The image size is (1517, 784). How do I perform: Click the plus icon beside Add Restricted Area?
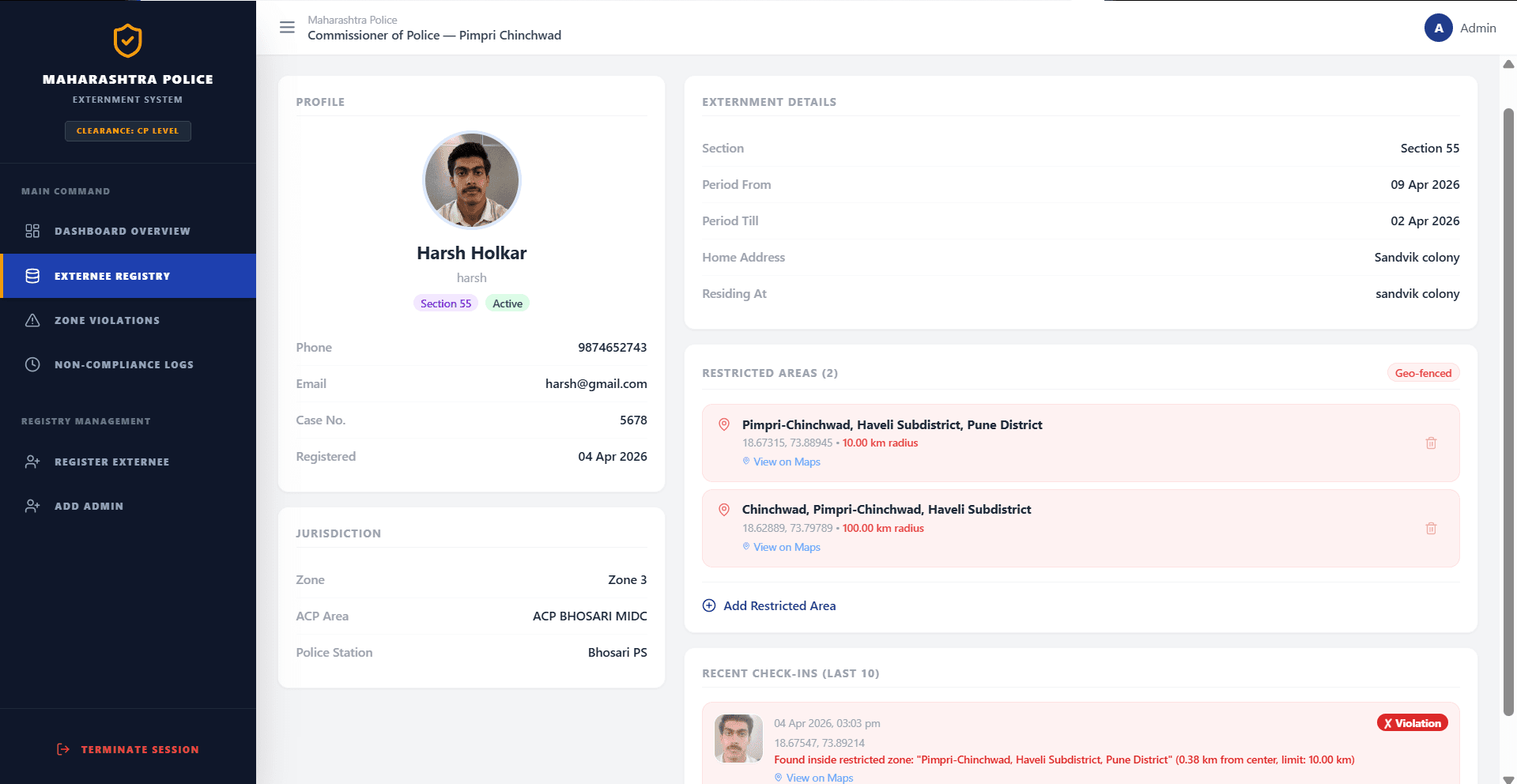click(x=709, y=605)
